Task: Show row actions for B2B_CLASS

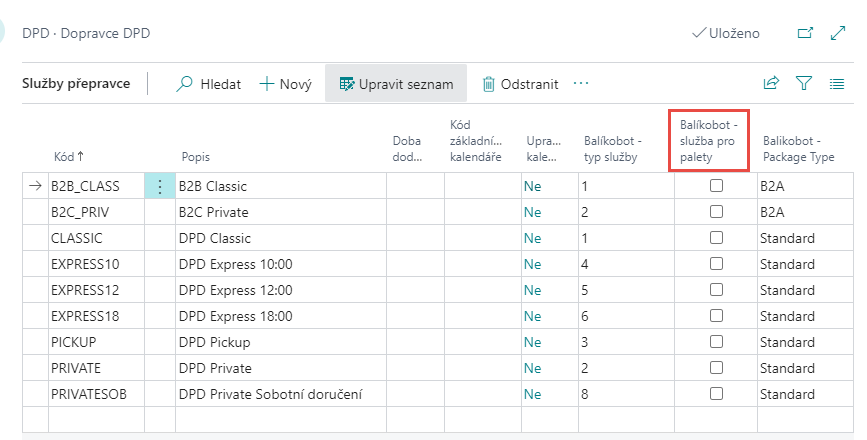Action: 159,186
